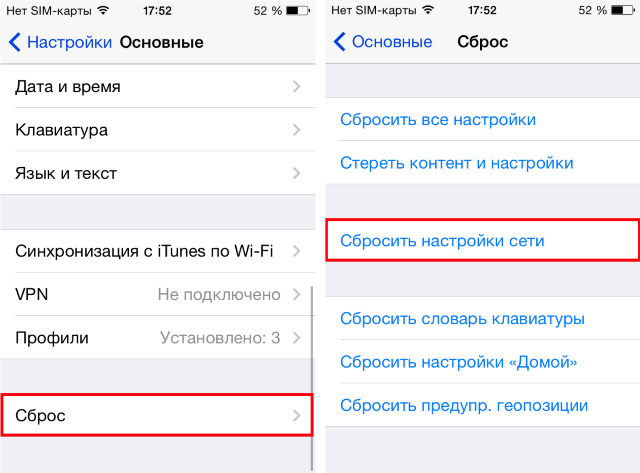This screenshot has height=473, width=640.
Task: Tap the blue back chevron beside Настройки
Action: click(15, 42)
